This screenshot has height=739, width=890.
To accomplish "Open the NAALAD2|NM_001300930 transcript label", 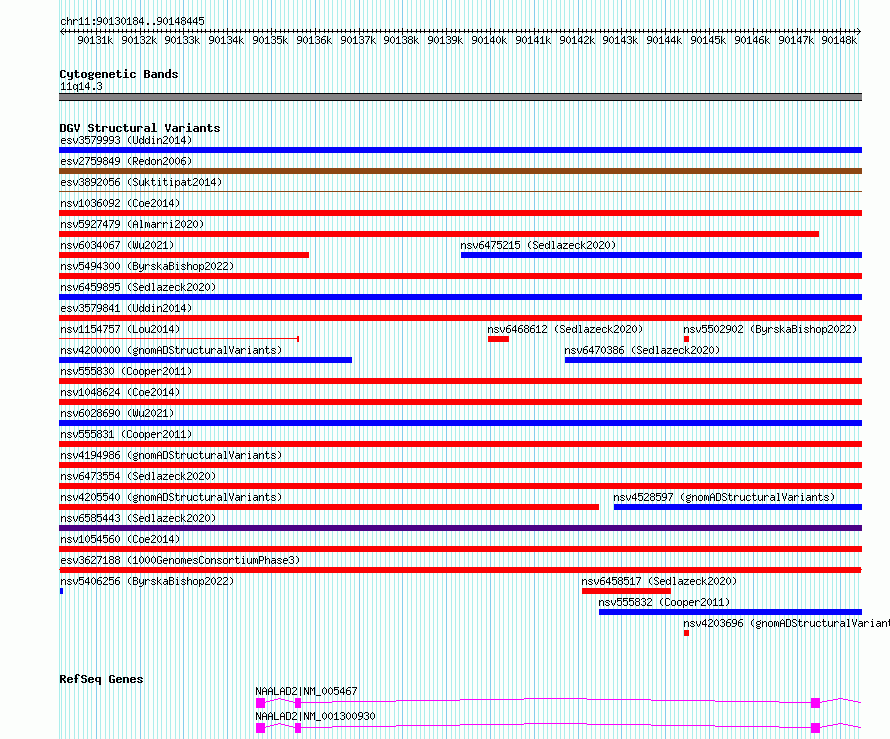I will [x=315, y=716].
